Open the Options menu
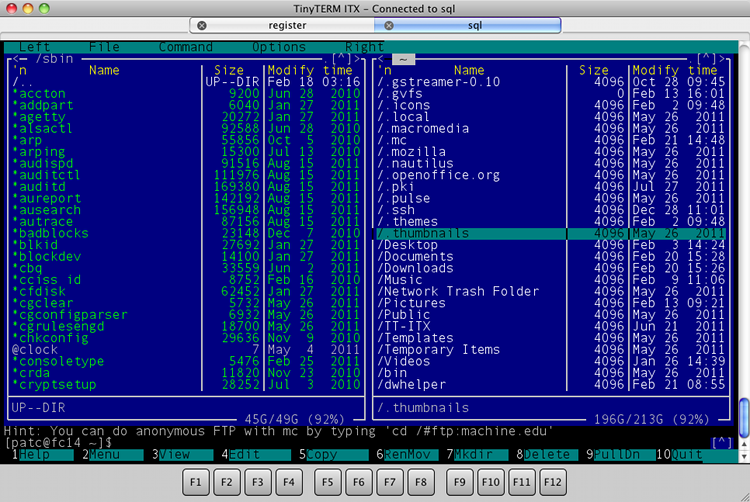Screen dimensions: 750x502 [x=279, y=46]
